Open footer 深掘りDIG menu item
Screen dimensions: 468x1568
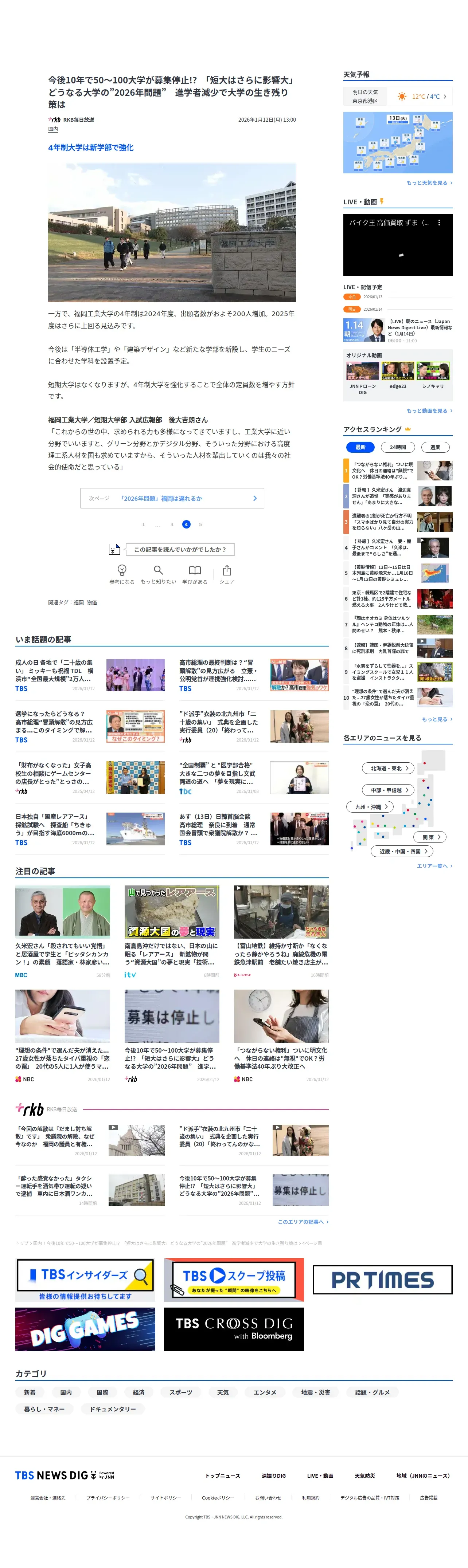coord(274,1476)
